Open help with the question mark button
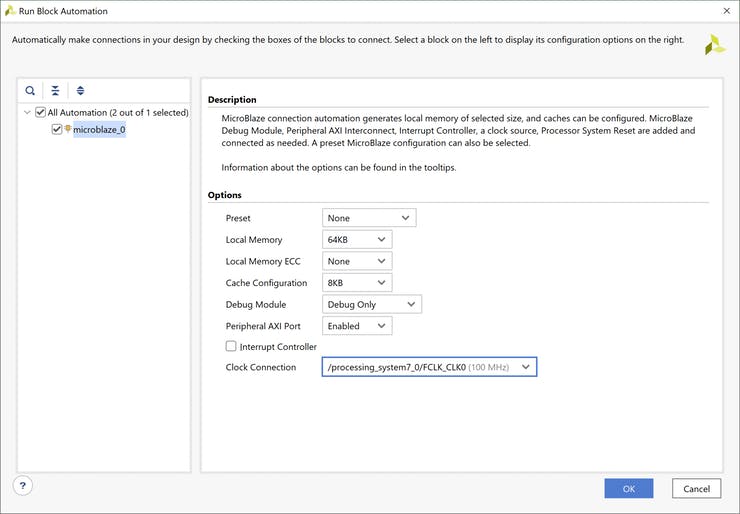This screenshot has height=514, width=740. (x=23, y=486)
